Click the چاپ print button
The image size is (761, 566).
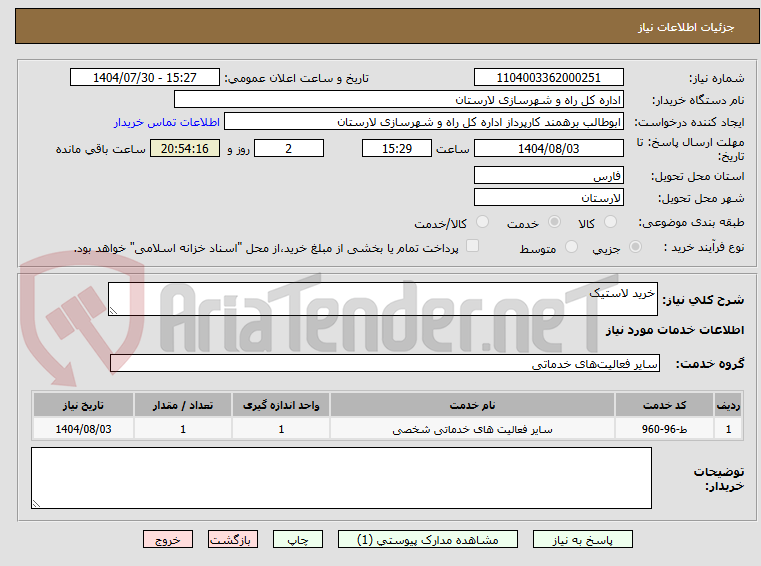(298, 539)
